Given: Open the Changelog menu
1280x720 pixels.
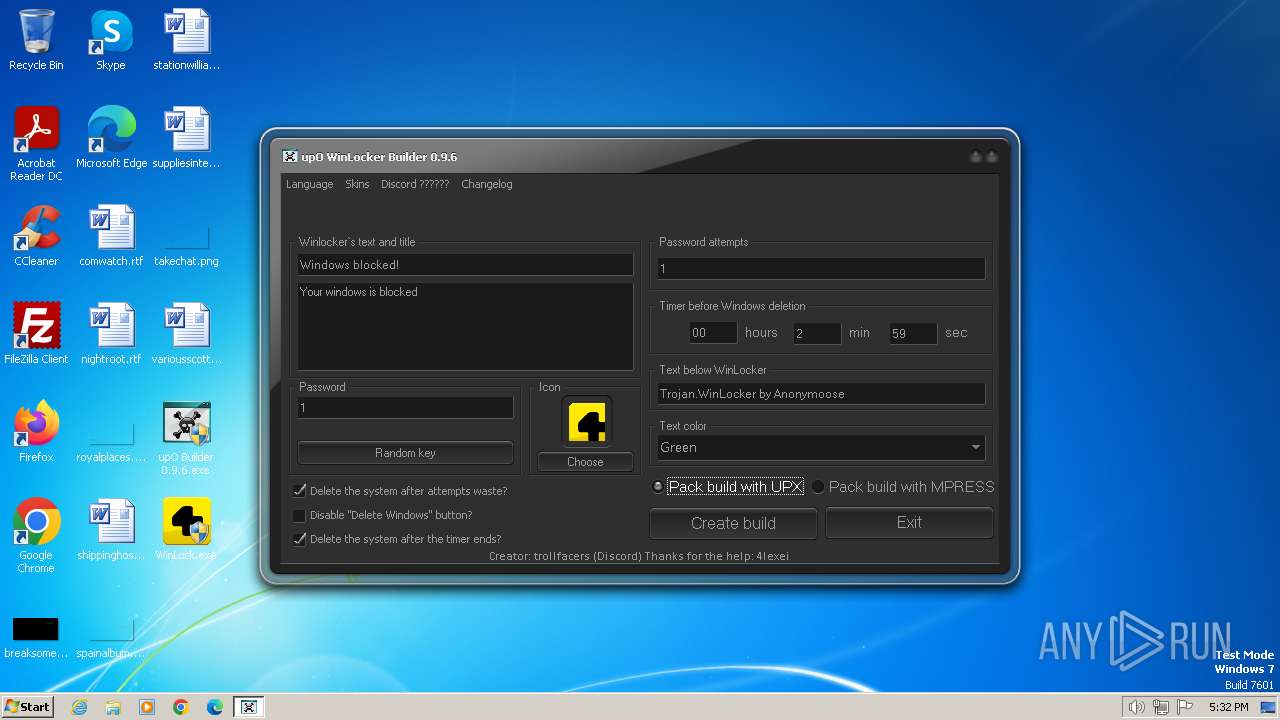Looking at the screenshot, I should [x=487, y=184].
